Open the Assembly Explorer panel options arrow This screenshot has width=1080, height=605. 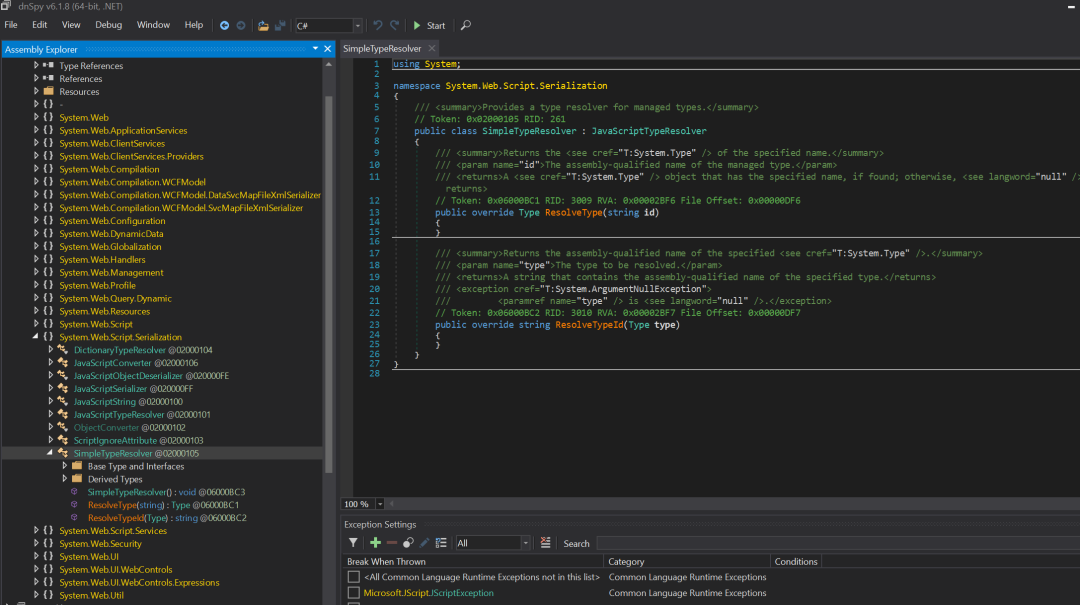315,49
